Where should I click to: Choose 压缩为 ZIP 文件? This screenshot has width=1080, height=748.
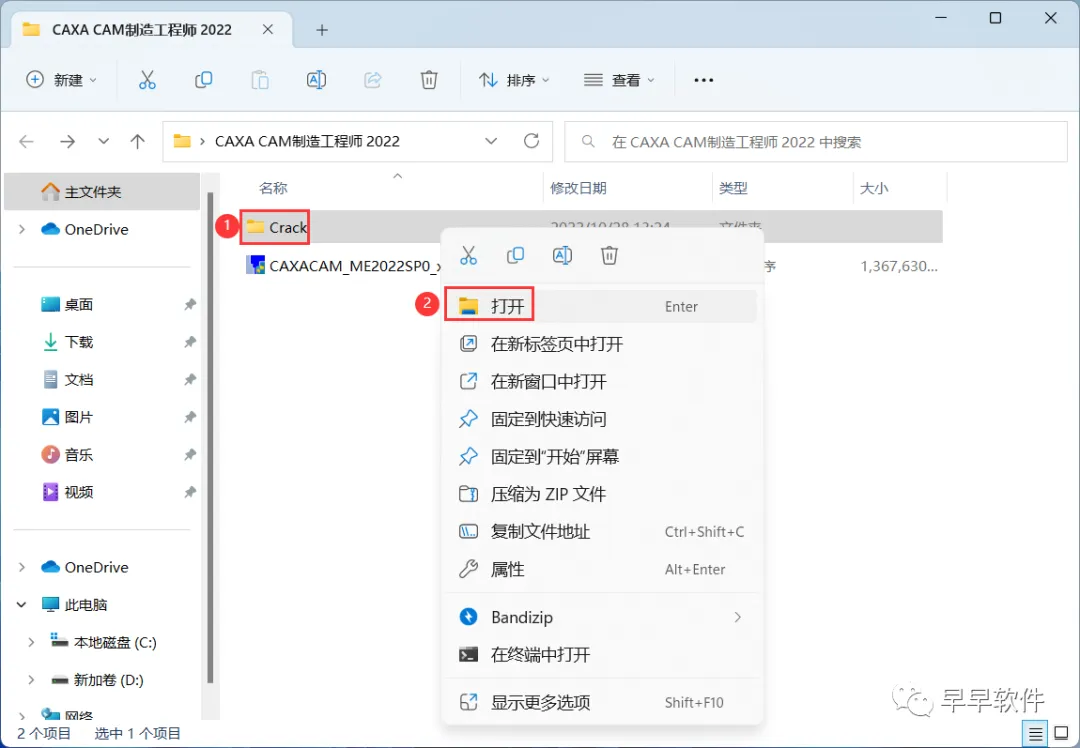pyautogui.click(x=601, y=494)
